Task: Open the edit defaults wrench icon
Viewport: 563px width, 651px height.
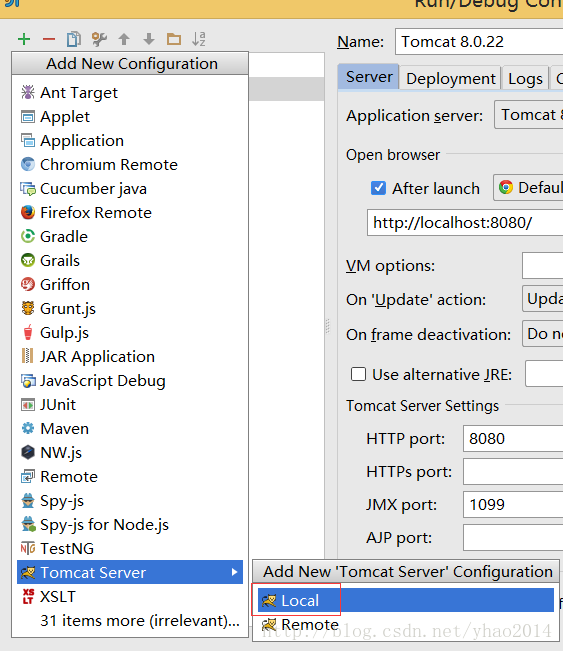Action: (x=99, y=39)
